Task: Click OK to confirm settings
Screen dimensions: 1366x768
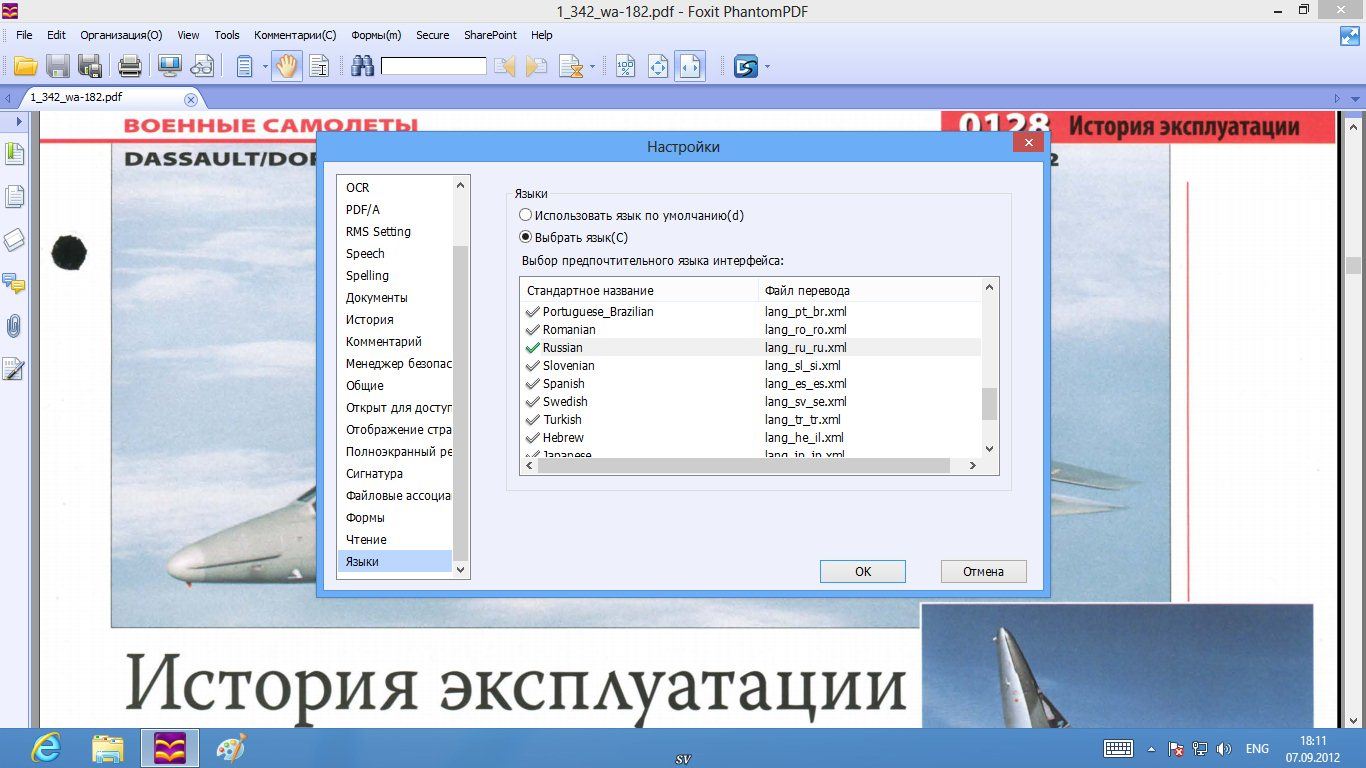Action: [862, 571]
